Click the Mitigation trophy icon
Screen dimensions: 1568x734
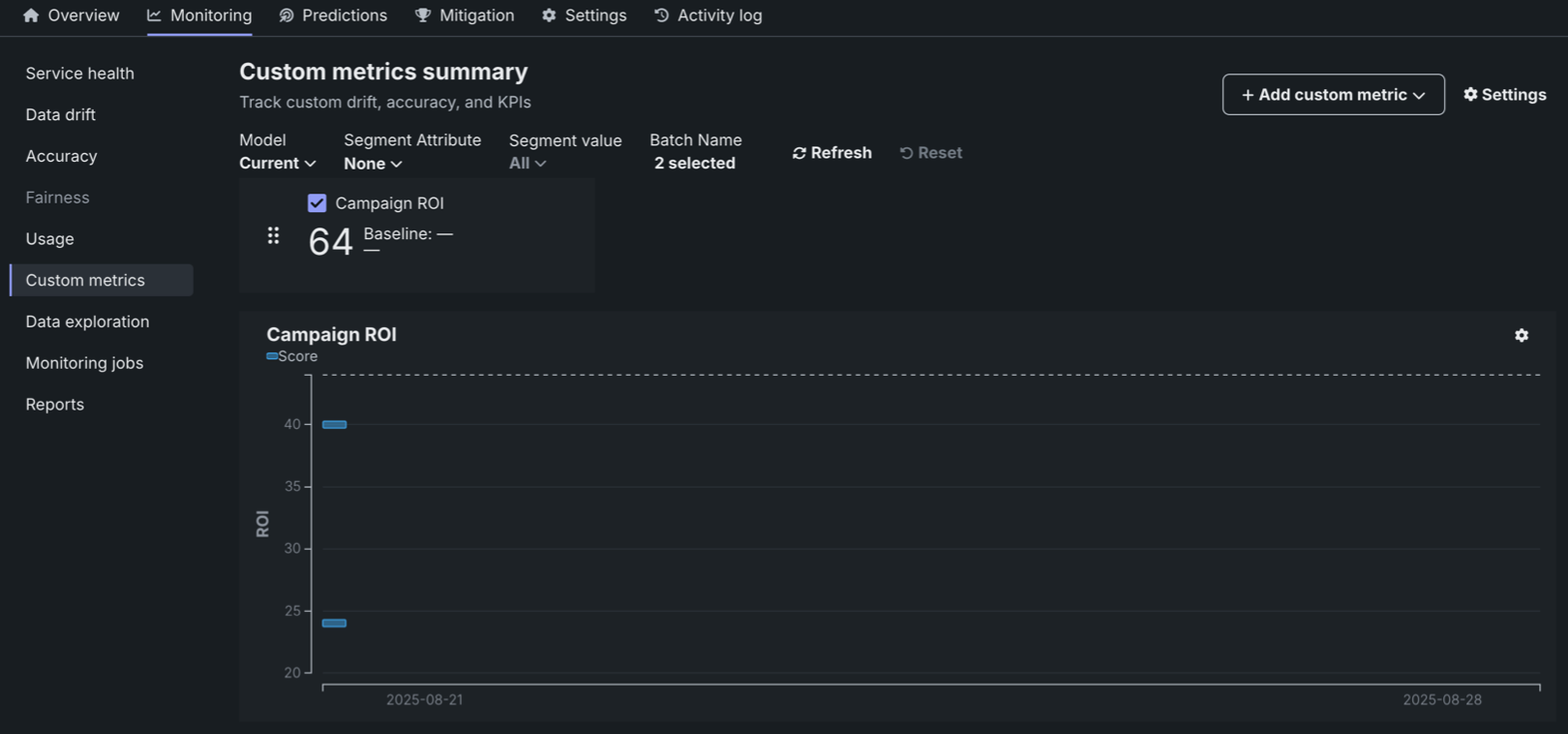423,15
